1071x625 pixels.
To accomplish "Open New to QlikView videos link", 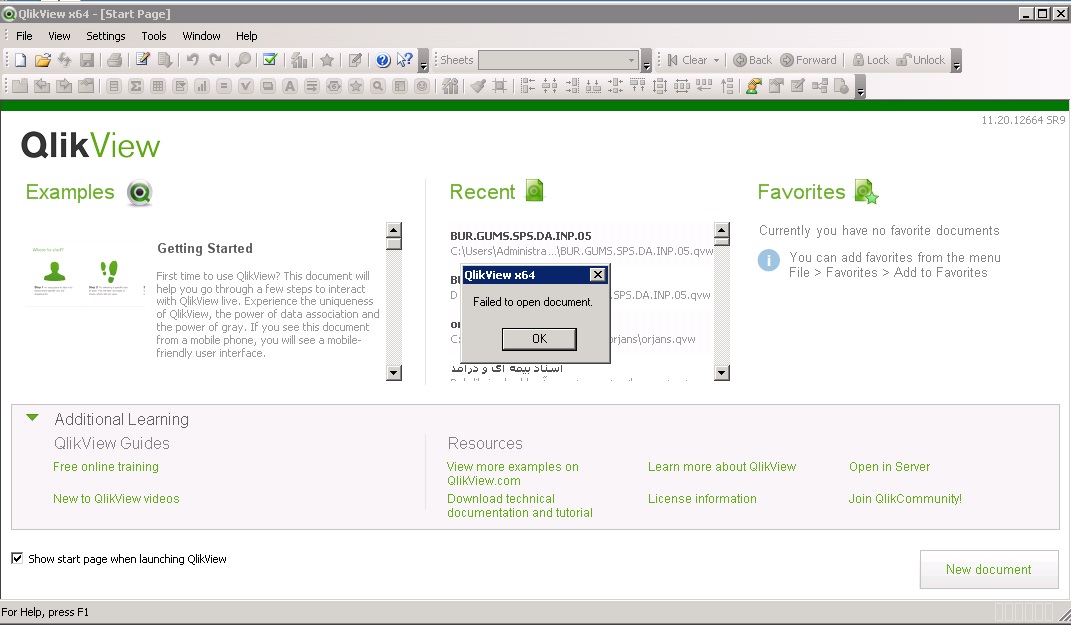I will 116,499.
